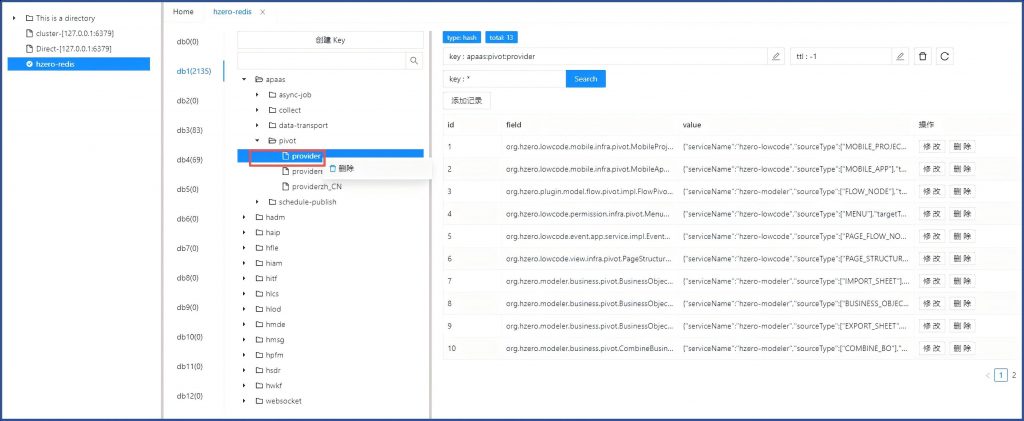Collapse the pivot folder arrow
This screenshot has height=421, width=1024.
(258, 141)
